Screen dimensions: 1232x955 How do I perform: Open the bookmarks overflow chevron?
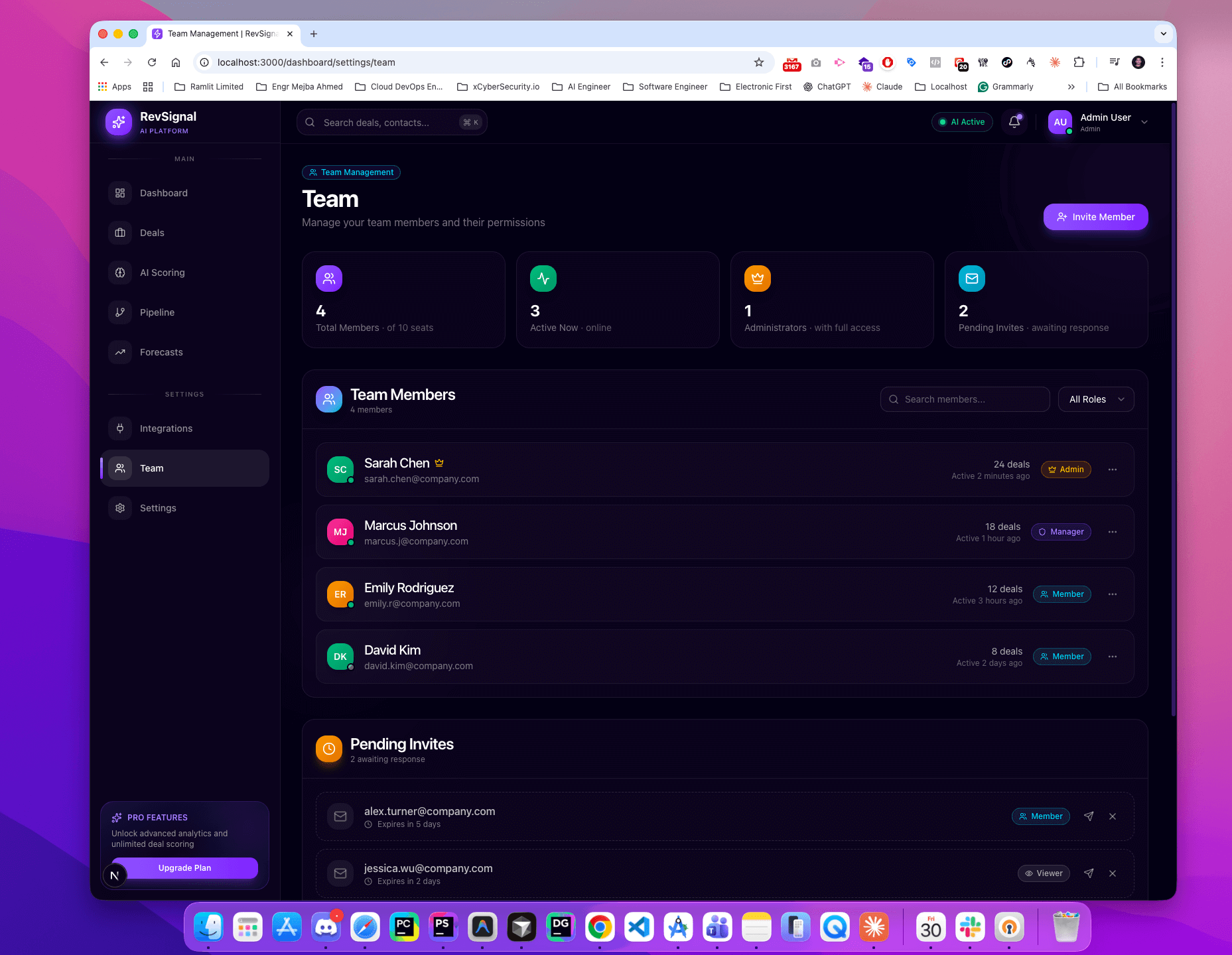[x=1072, y=86]
